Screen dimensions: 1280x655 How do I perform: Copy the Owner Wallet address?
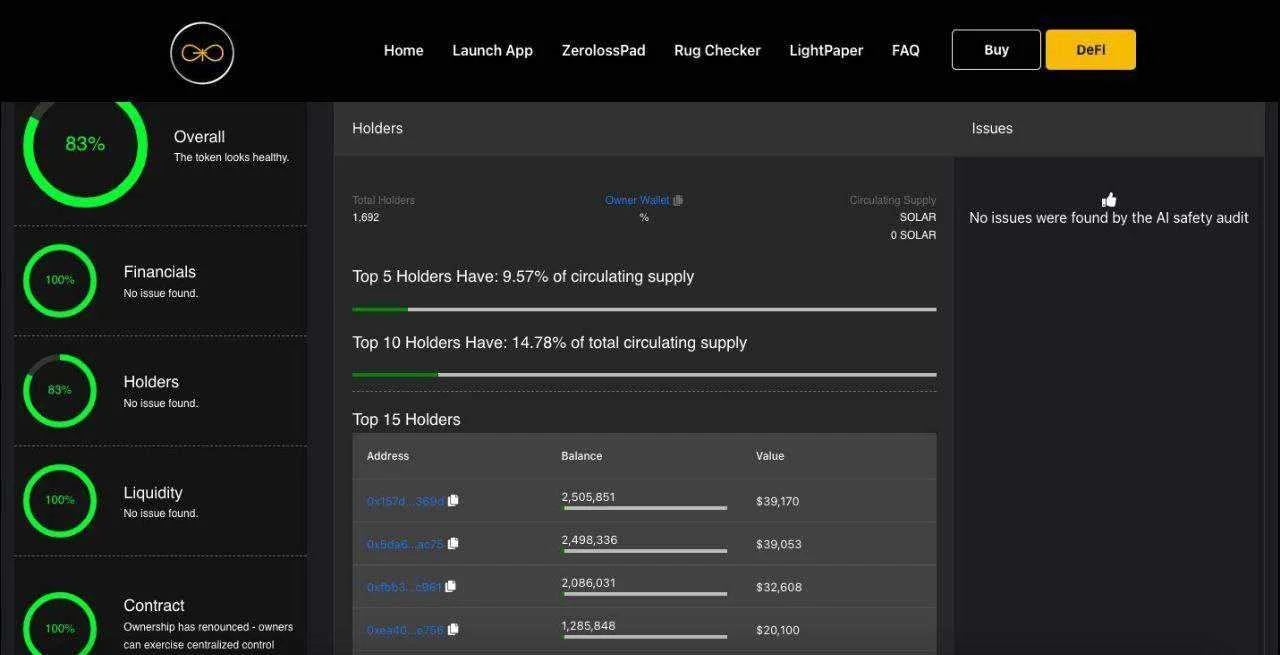point(678,200)
